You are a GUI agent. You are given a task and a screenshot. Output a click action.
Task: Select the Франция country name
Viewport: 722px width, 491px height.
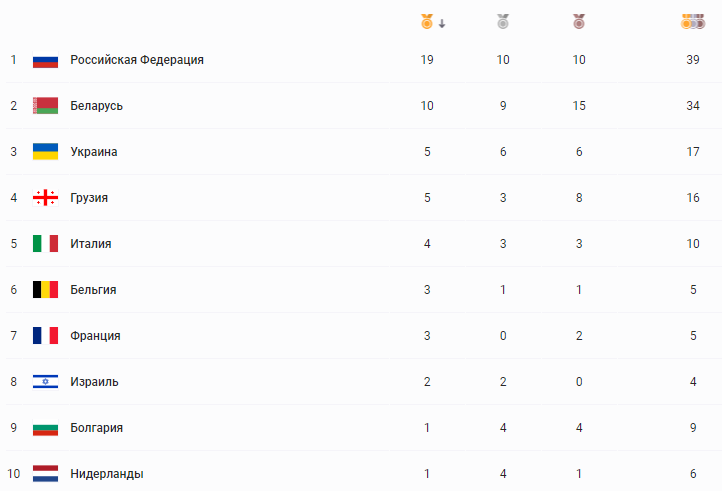point(95,336)
